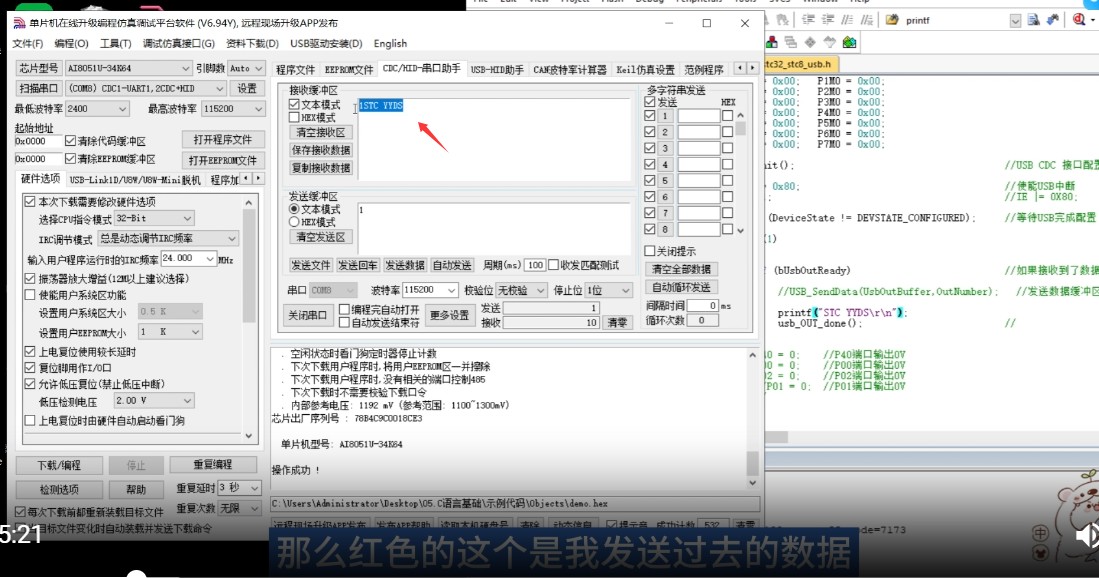Screen dimensions: 1099x578
Task: Click the unindent icon in the Keil toolbar
Action: click(x=829, y=19)
